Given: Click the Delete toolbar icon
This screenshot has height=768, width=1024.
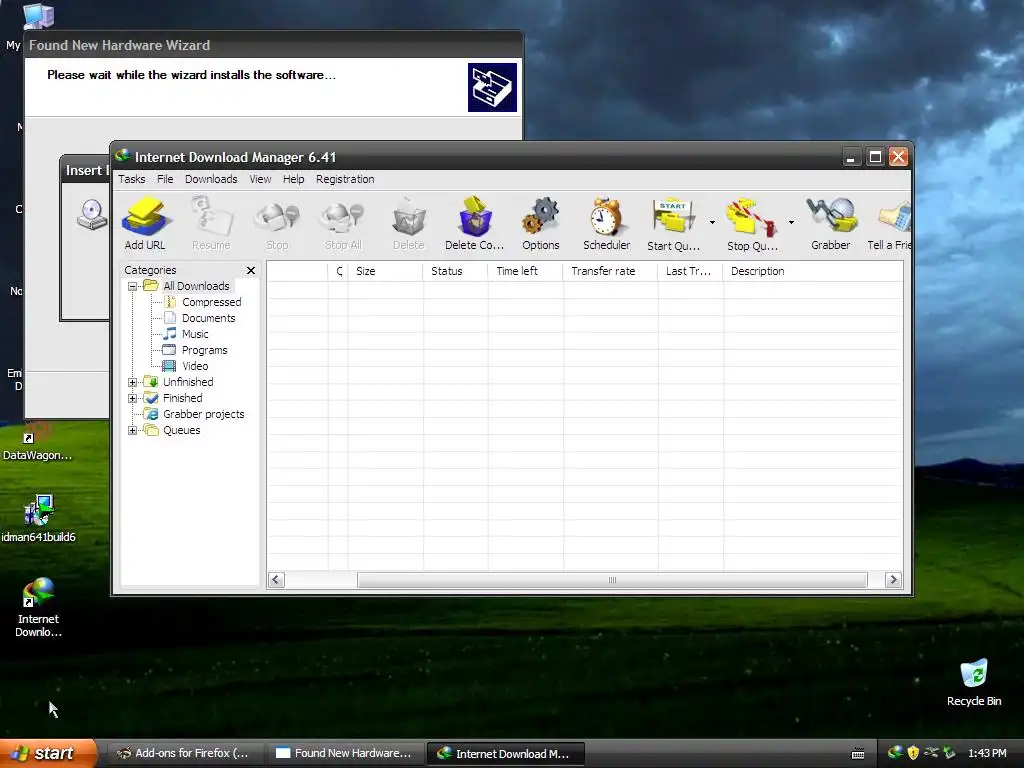Looking at the screenshot, I should click(x=409, y=223).
